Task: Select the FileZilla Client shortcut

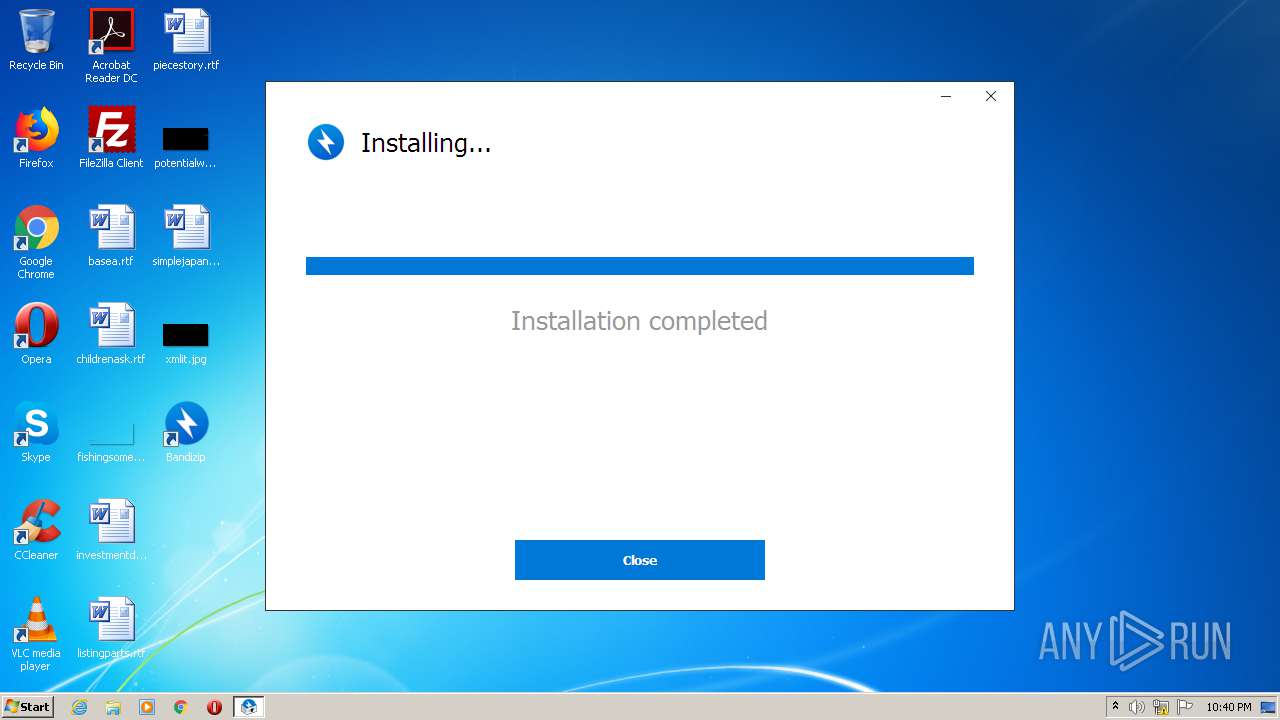Action: tap(111, 138)
